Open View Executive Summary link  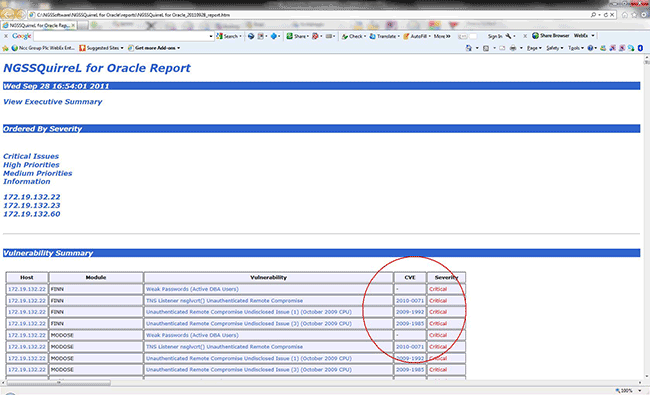click(53, 102)
